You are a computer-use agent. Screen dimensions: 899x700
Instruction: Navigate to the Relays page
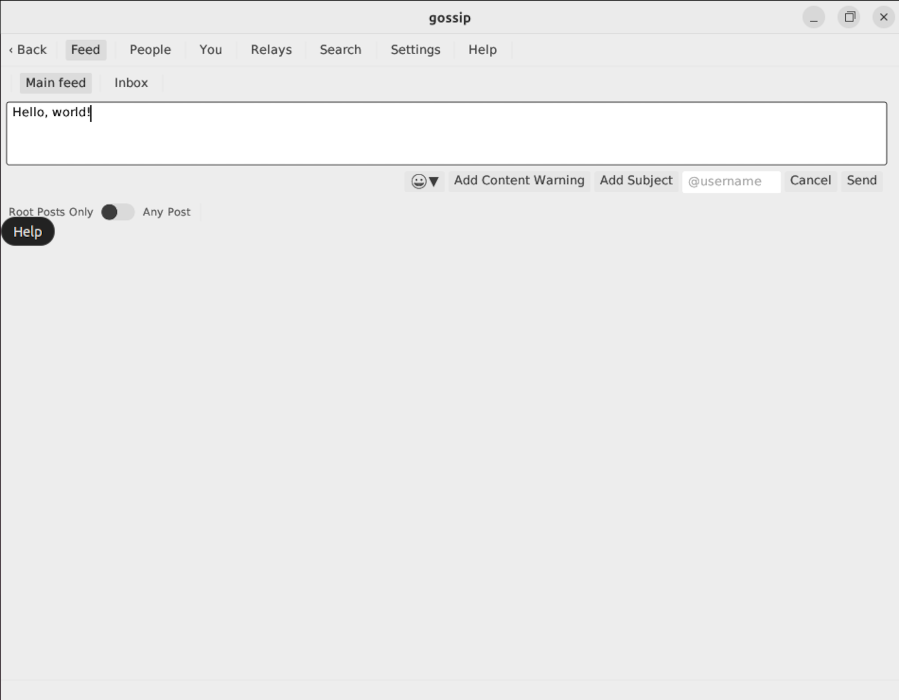tap(270, 49)
